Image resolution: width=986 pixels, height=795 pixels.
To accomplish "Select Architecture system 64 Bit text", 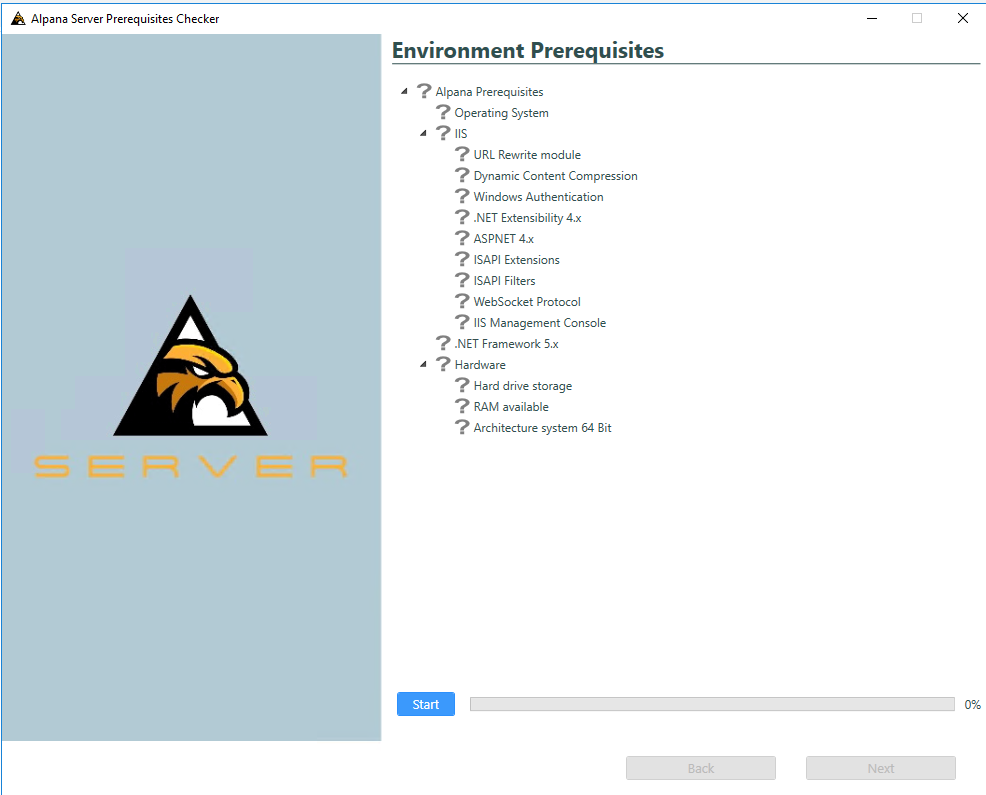I will (x=542, y=428).
